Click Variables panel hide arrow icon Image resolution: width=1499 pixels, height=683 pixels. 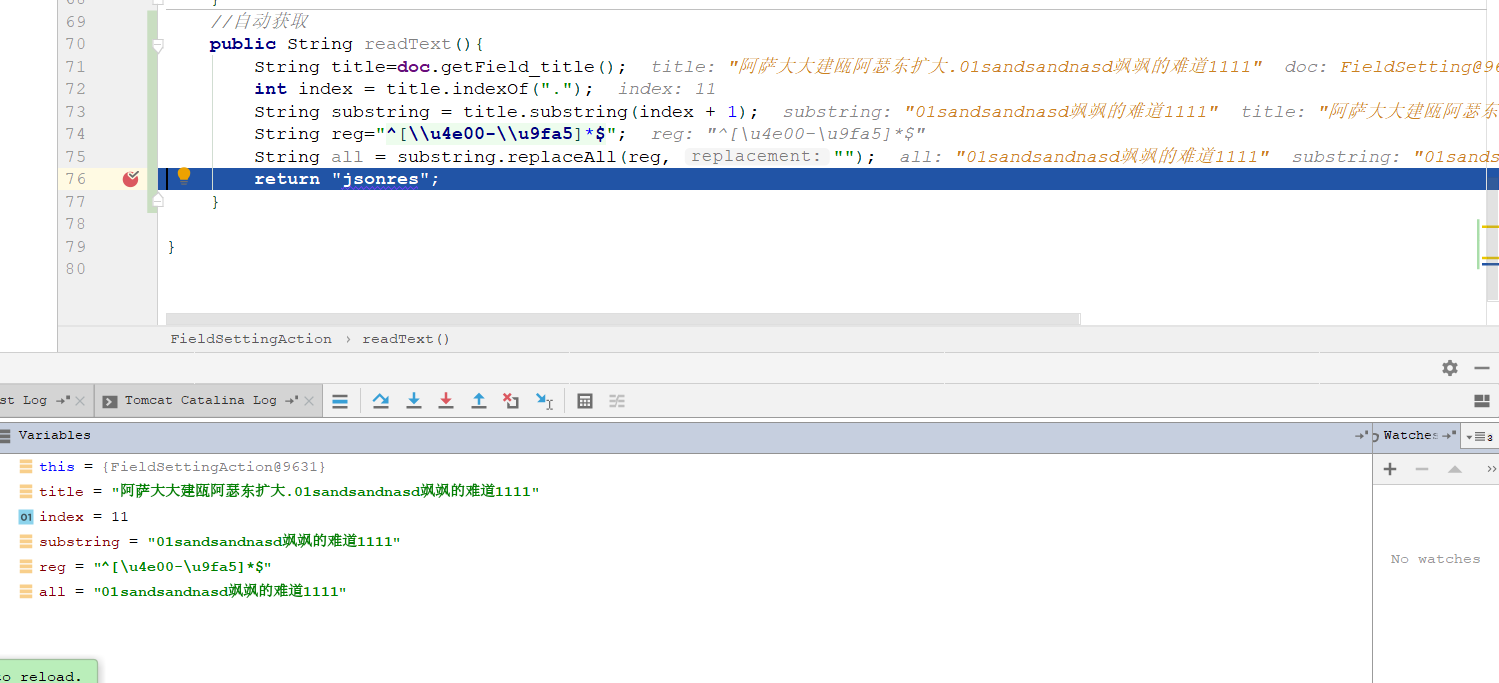(1361, 436)
